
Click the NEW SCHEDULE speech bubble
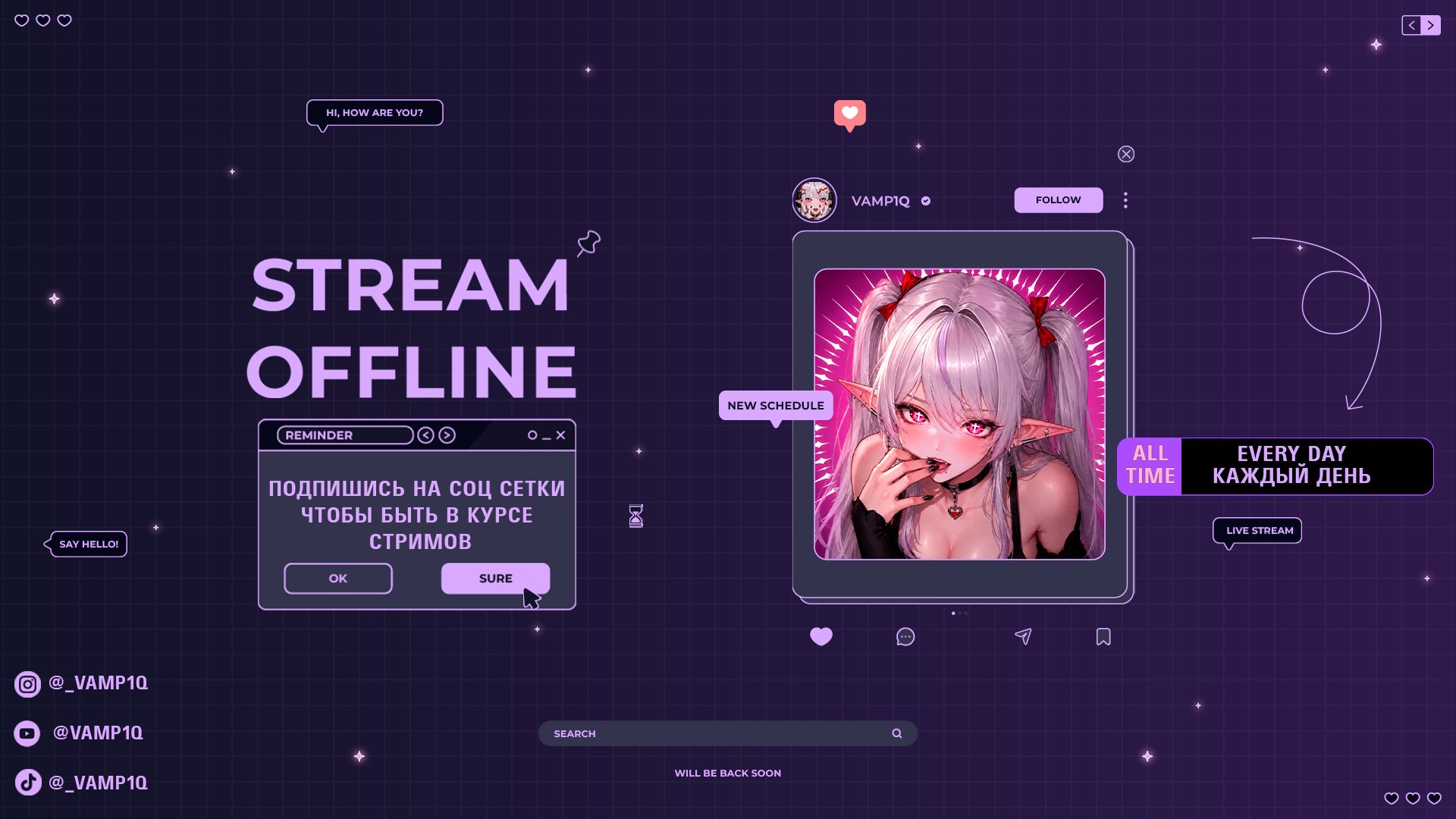[776, 406]
